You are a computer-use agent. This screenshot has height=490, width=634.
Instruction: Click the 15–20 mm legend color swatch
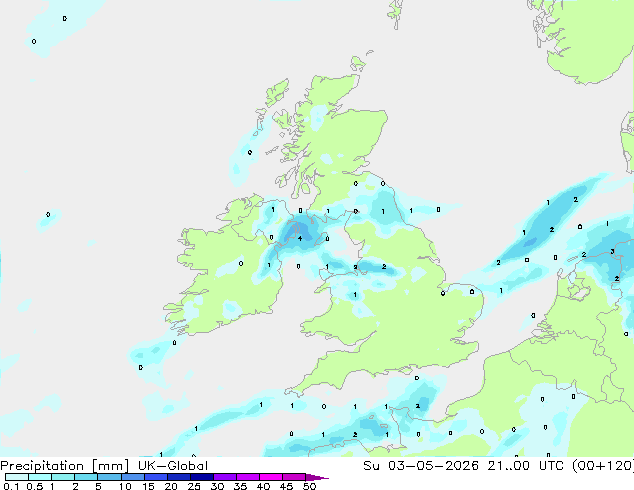coord(156,477)
